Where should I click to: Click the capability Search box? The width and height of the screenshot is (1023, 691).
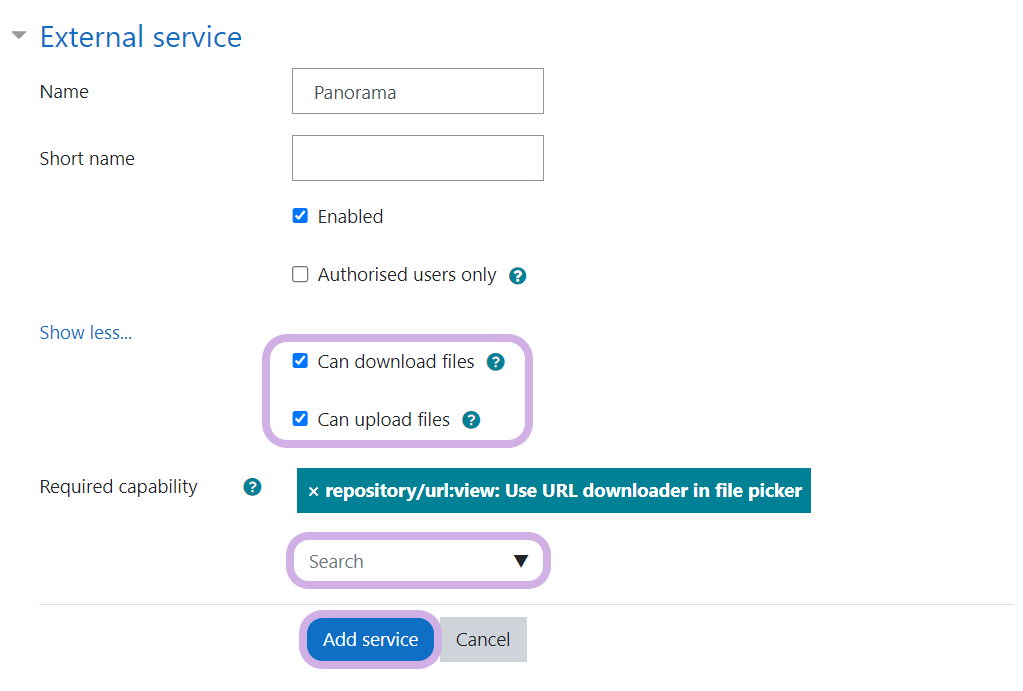[400, 561]
